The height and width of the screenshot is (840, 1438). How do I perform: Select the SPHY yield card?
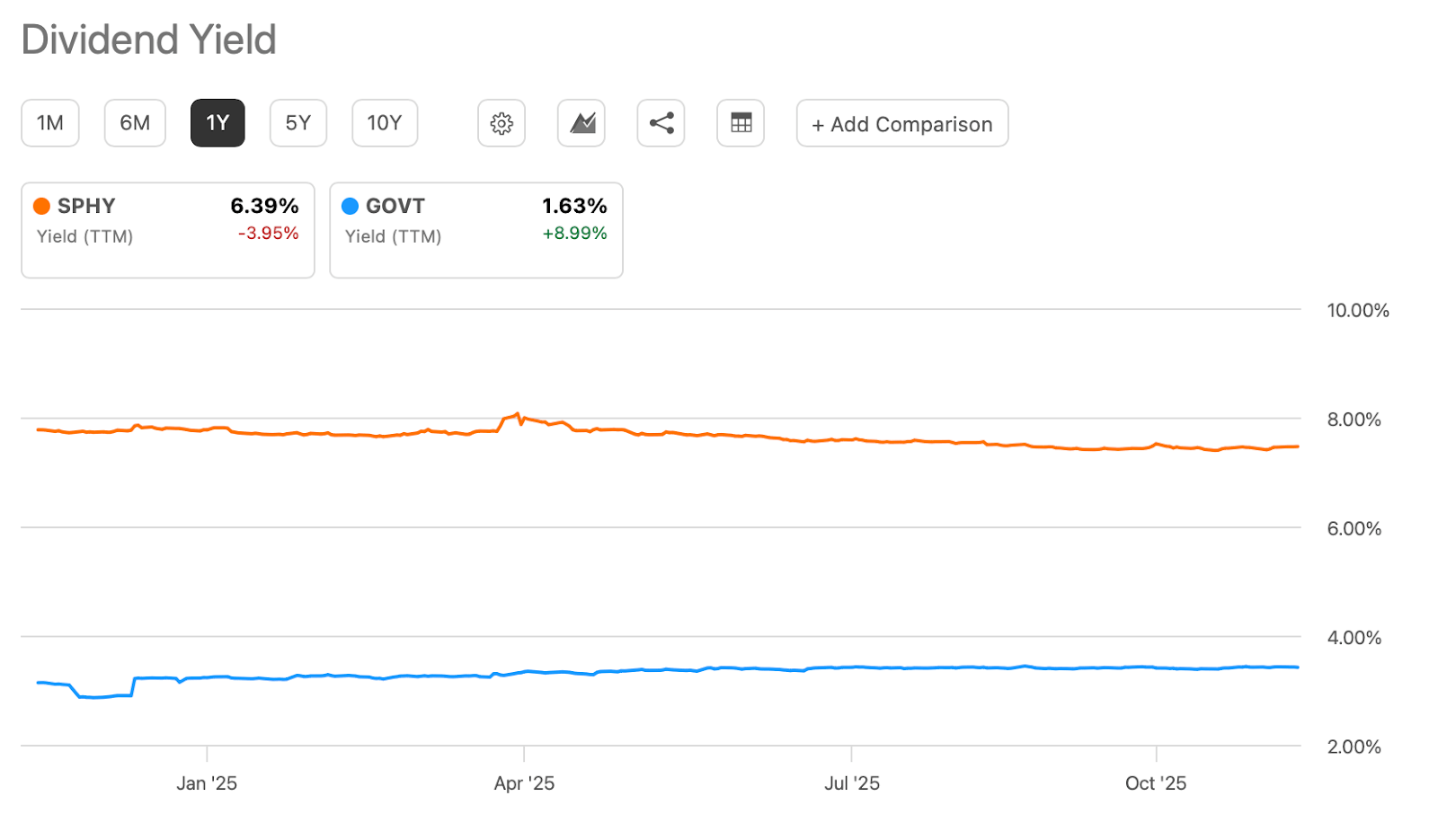point(168,231)
